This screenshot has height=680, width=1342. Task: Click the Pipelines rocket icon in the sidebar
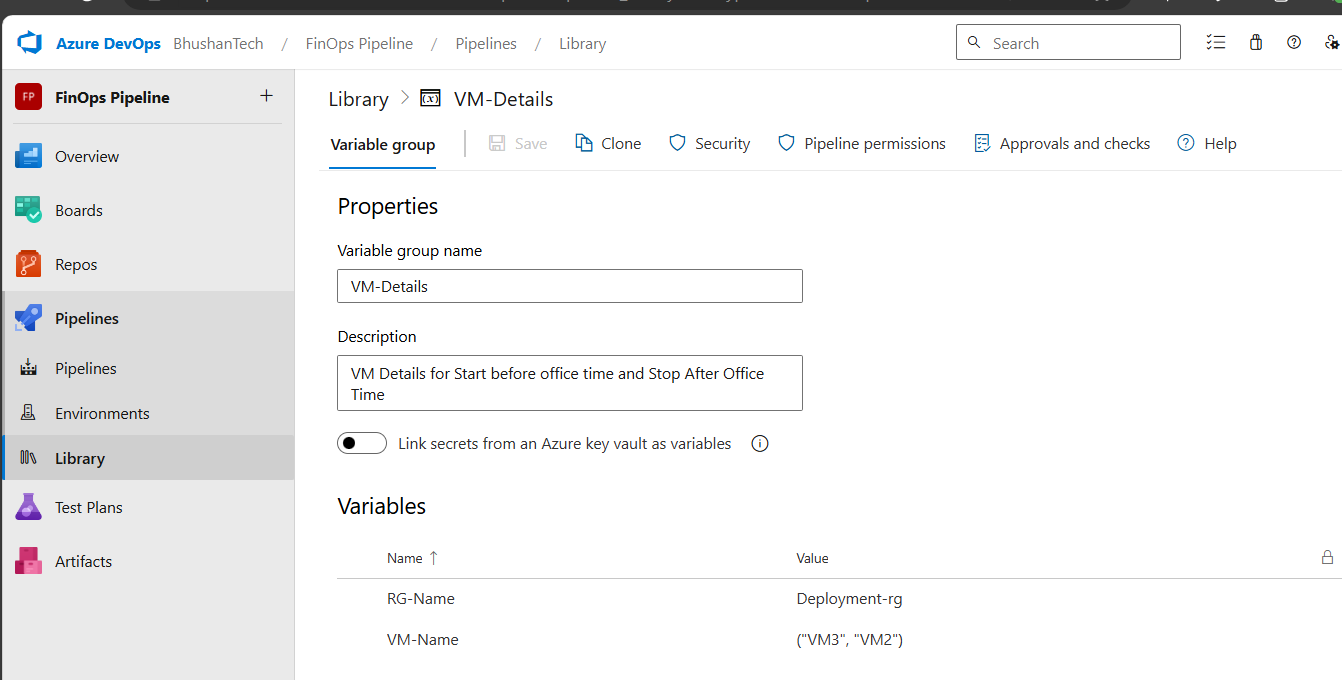(28, 318)
